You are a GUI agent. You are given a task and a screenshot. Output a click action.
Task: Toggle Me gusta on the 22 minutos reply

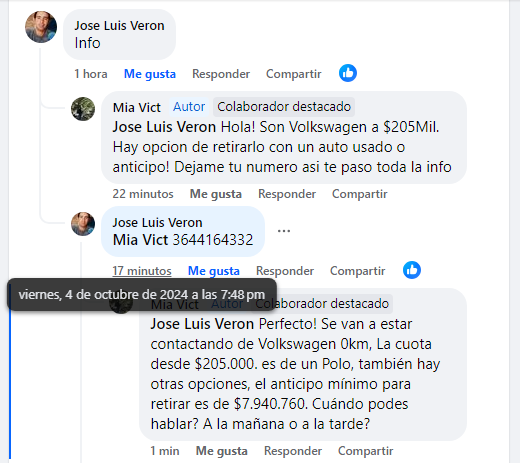216,194
